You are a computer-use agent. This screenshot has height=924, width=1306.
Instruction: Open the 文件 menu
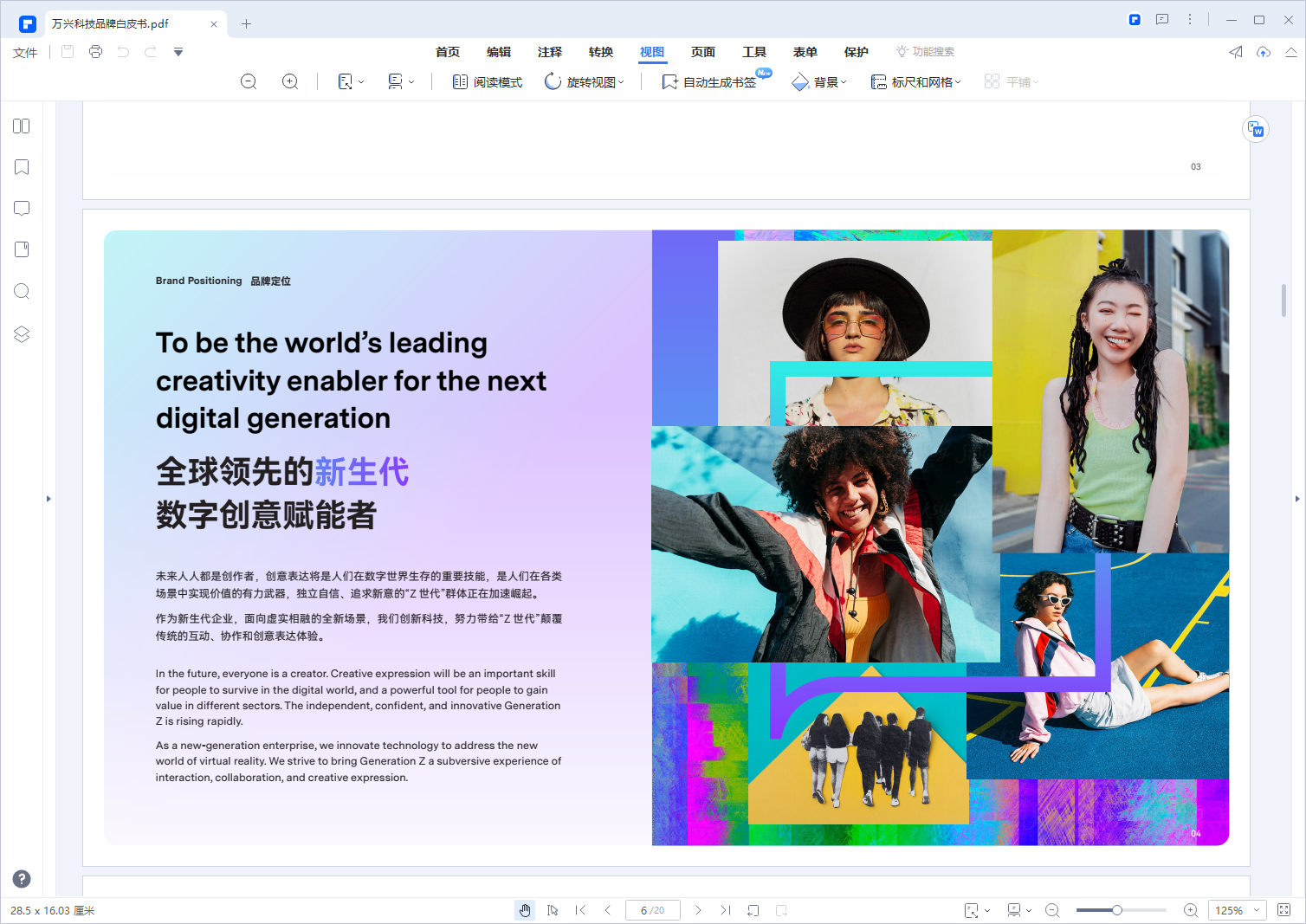coord(25,52)
